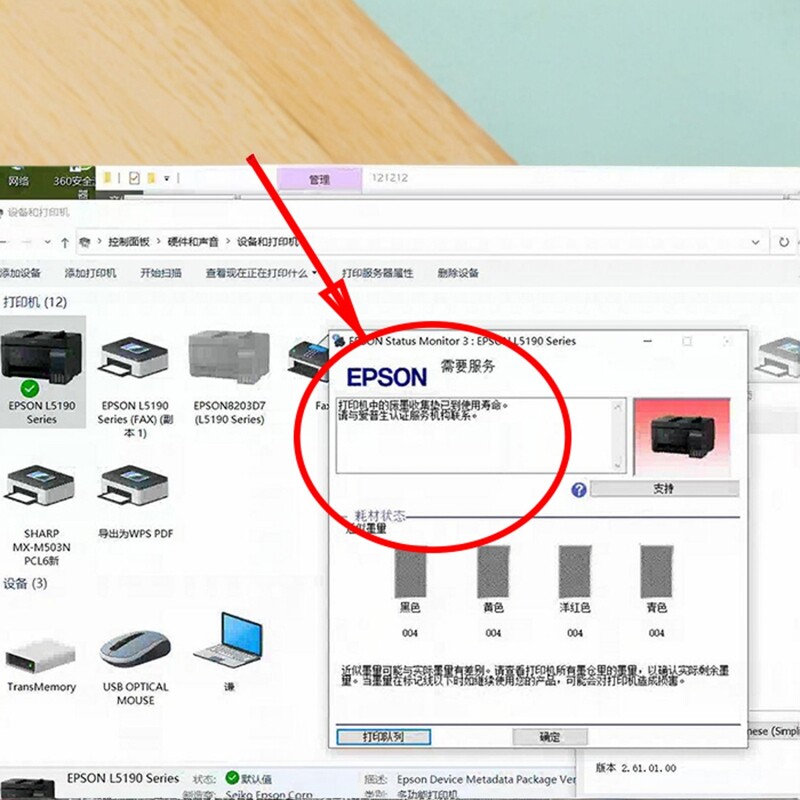Click the Fax printer icon behind the dialog

click(x=308, y=358)
